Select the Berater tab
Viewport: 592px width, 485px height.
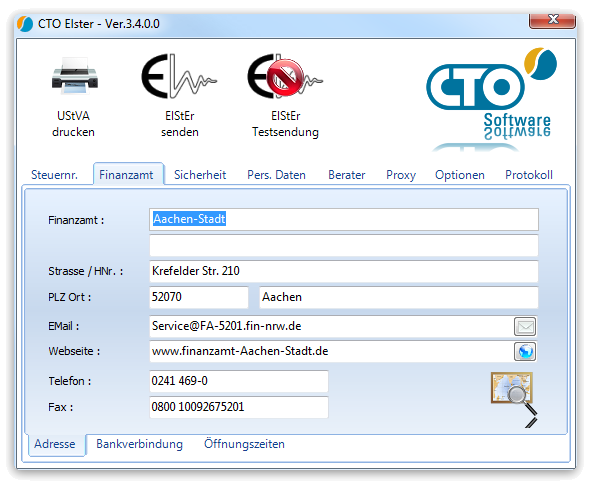(x=347, y=175)
